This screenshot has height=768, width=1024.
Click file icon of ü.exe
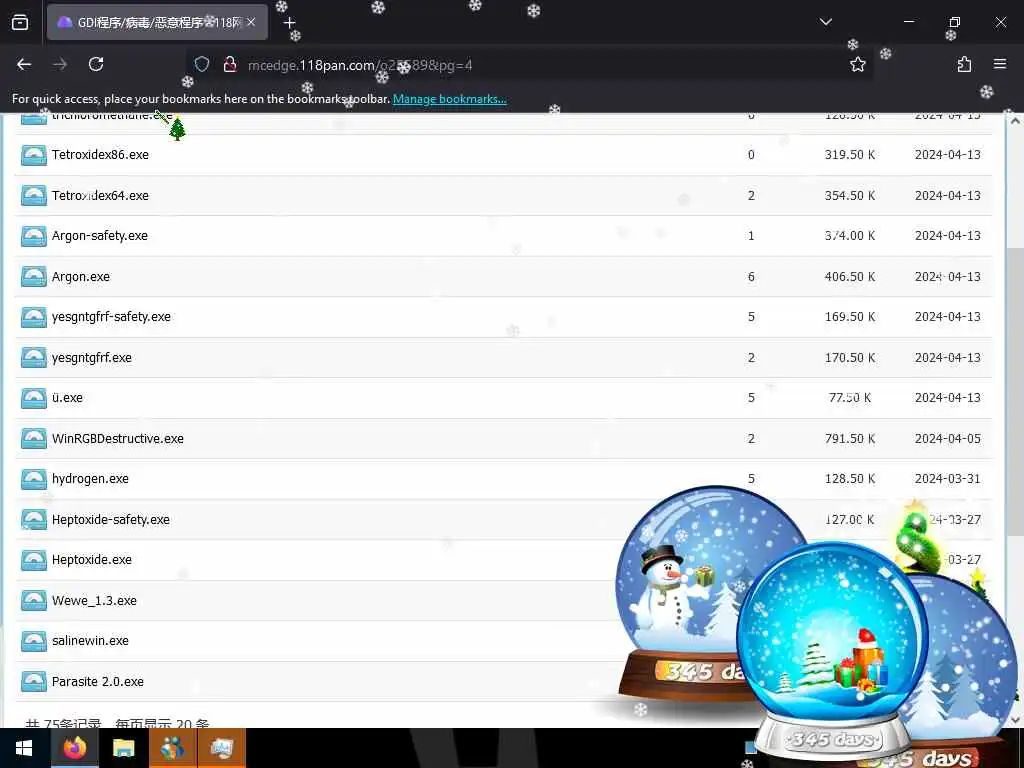[33, 398]
